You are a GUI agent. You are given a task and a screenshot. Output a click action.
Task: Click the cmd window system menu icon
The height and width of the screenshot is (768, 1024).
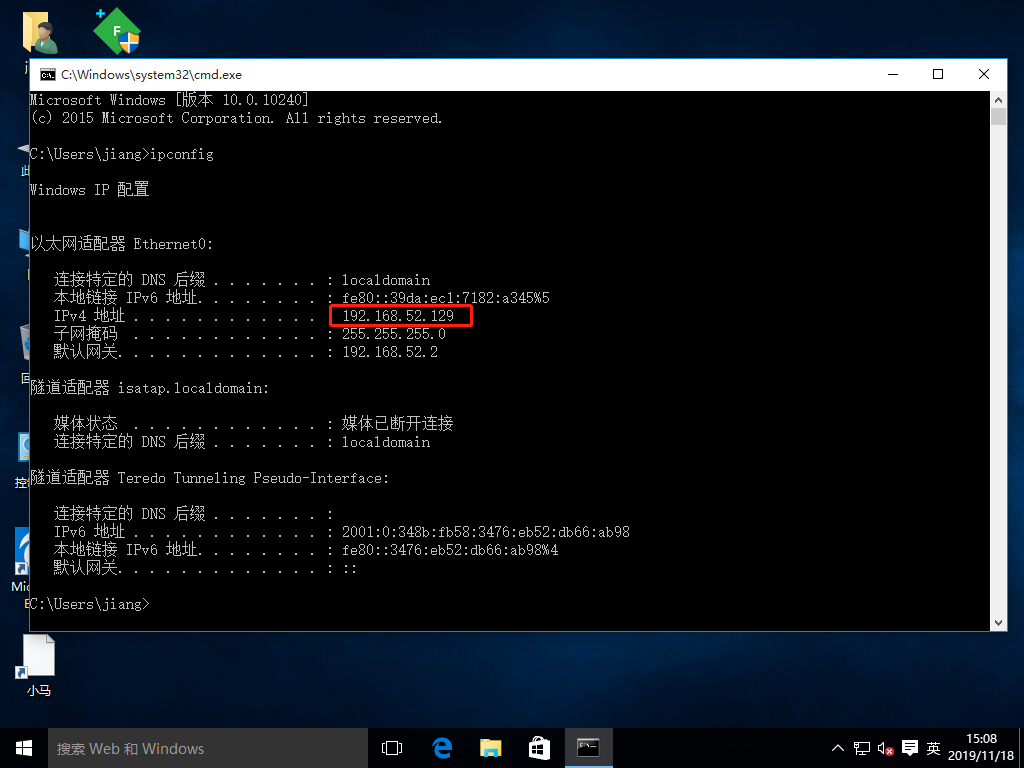tap(48, 74)
